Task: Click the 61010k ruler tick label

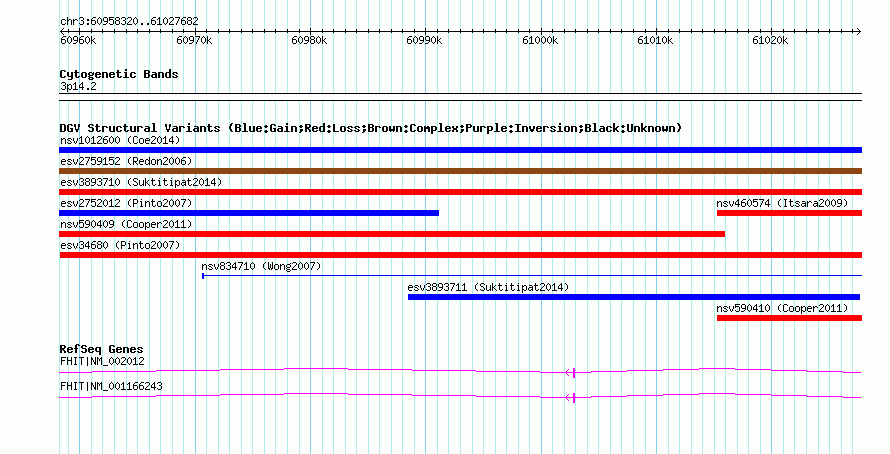Action: click(656, 40)
